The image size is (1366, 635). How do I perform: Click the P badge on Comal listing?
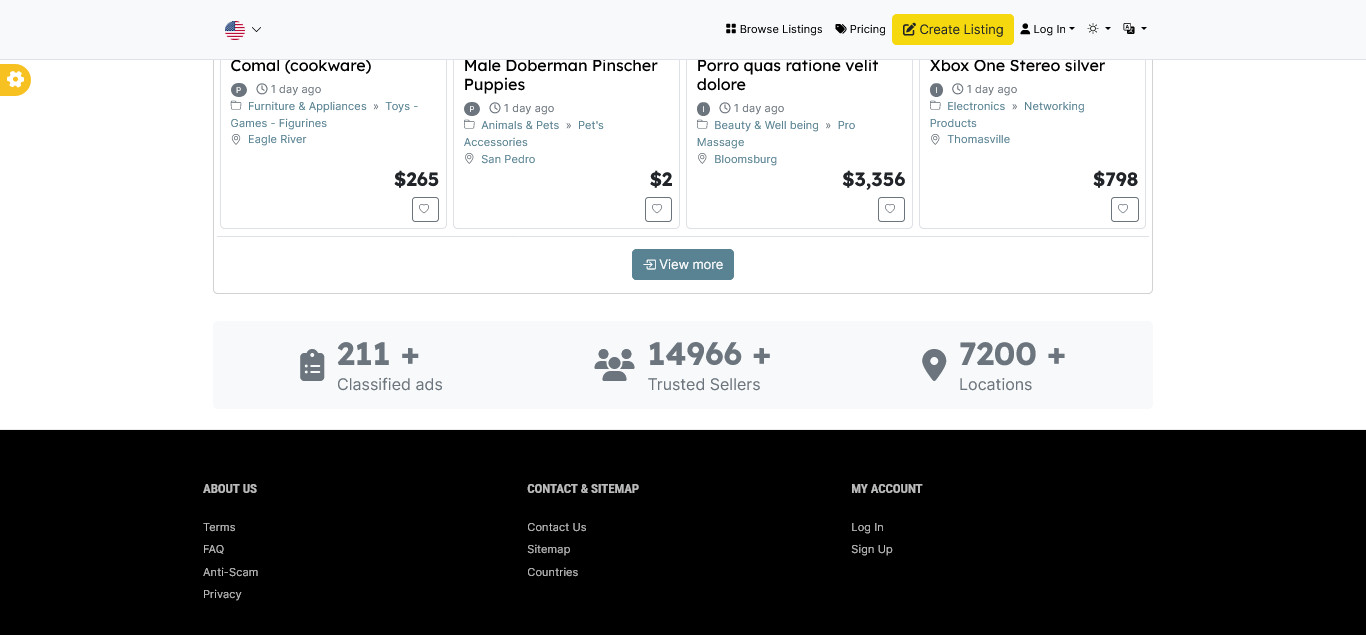238,90
